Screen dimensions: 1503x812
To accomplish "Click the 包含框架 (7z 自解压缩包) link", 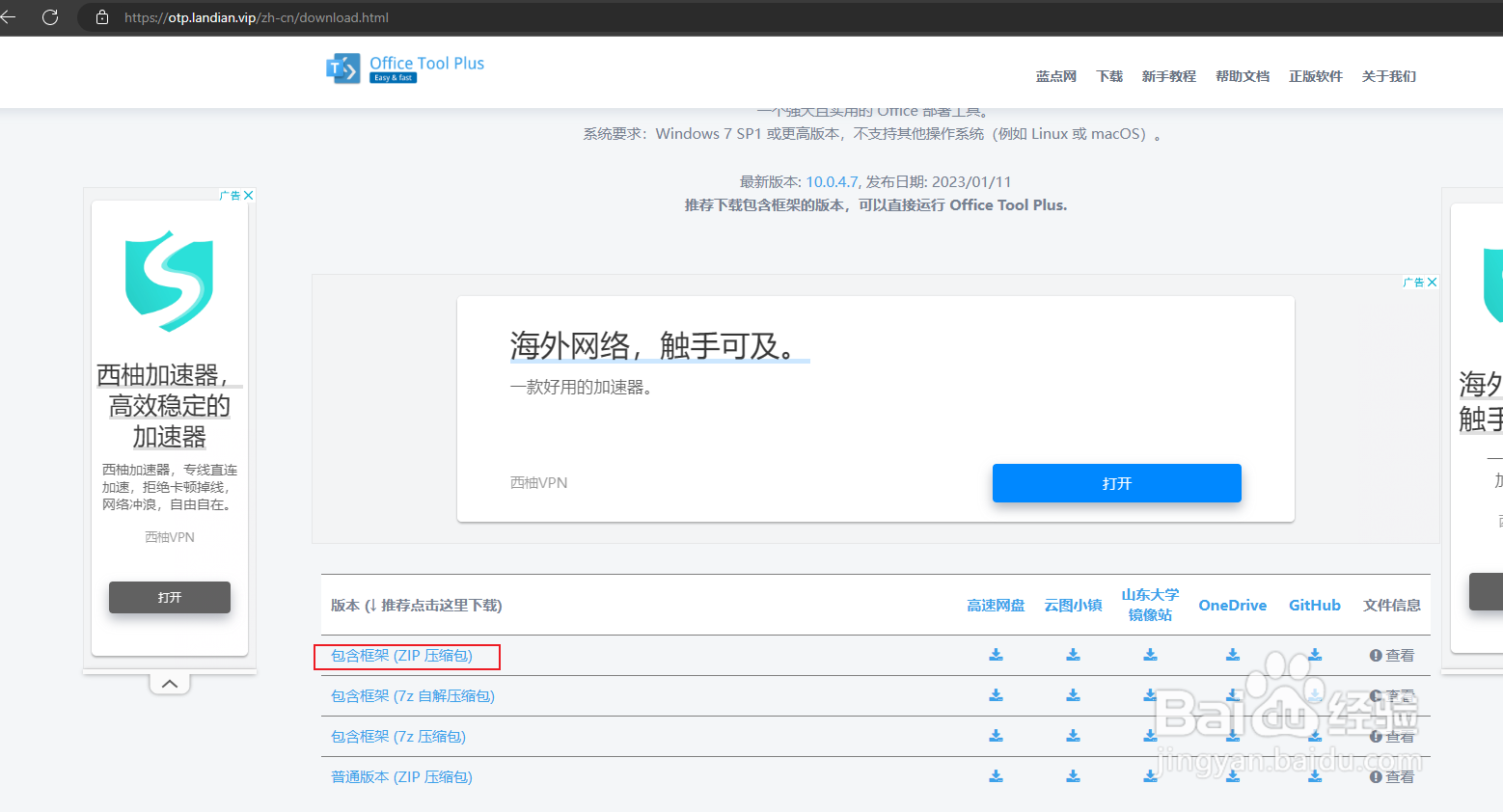I will click(413, 696).
